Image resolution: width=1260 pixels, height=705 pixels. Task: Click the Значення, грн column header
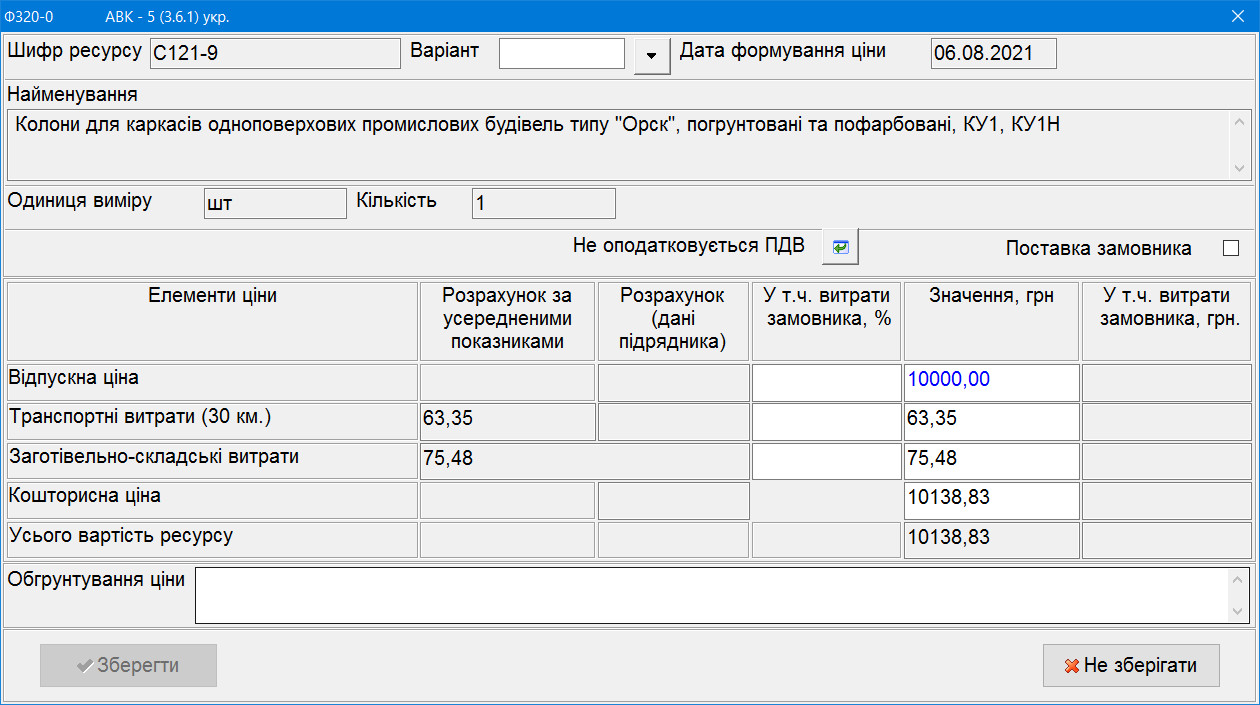[992, 321]
